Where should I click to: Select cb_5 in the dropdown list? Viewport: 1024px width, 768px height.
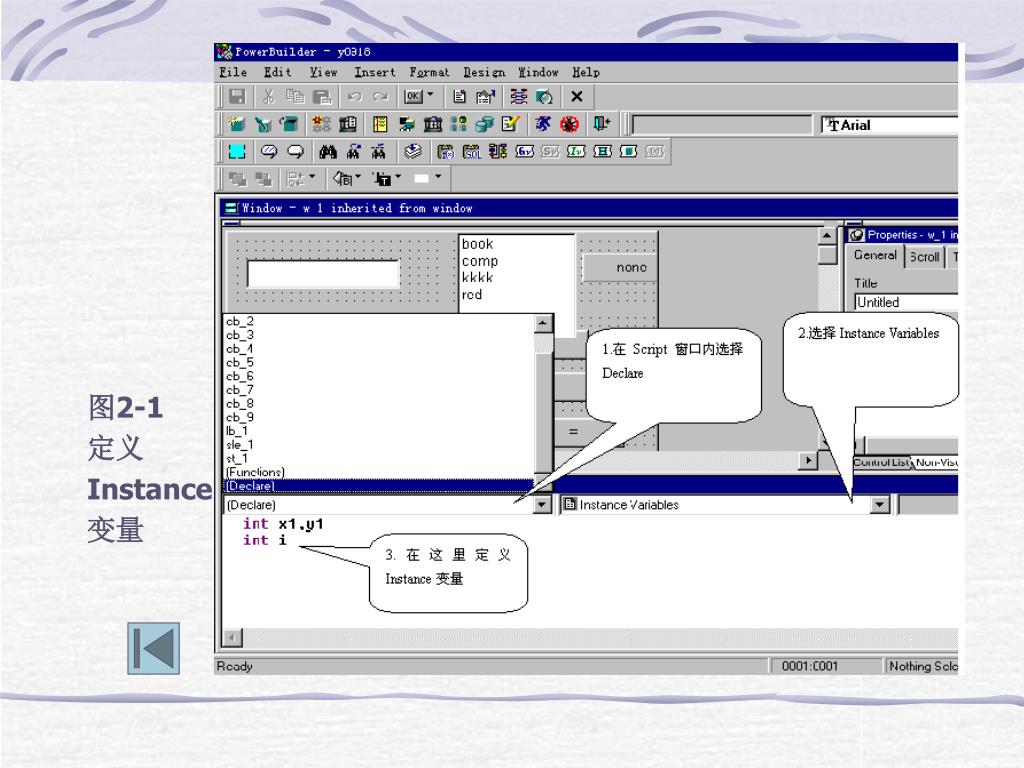coord(379,362)
